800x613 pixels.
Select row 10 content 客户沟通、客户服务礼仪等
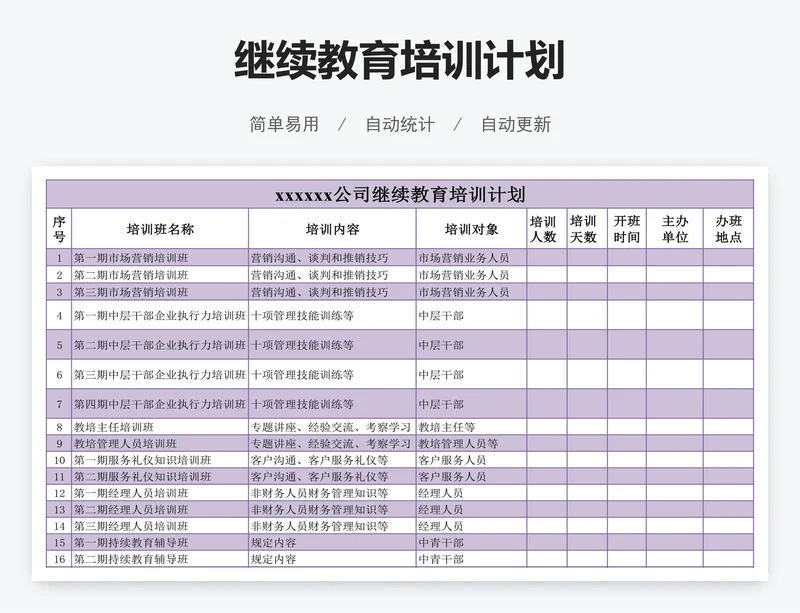click(332, 460)
